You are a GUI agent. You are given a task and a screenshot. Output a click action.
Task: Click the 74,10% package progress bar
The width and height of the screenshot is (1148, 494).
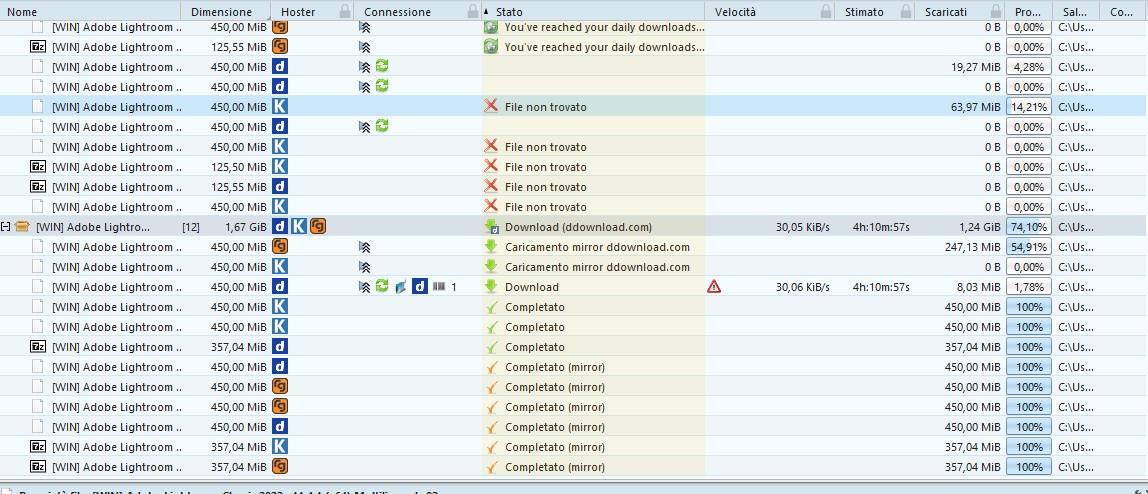[x=1029, y=227]
